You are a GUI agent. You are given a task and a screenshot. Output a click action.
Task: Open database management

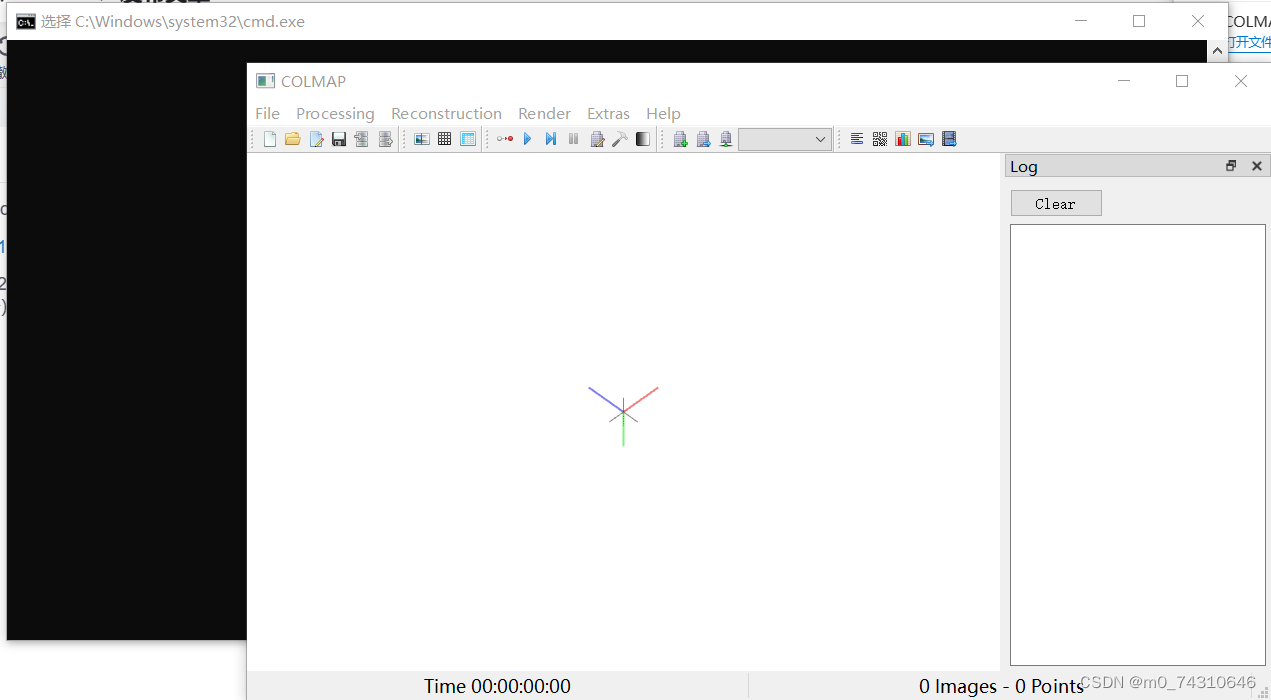tap(467, 139)
